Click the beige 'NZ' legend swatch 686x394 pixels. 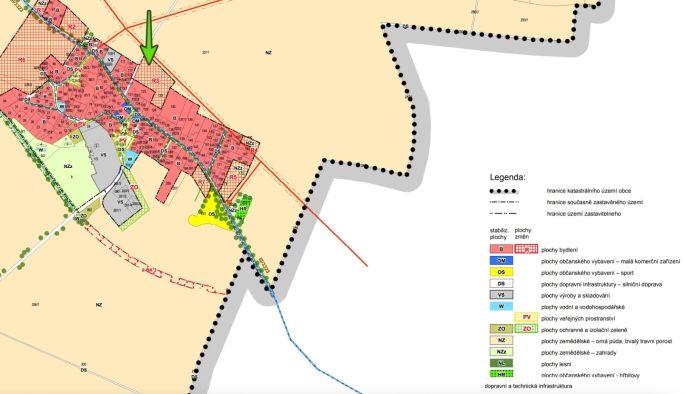coord(501,340)
